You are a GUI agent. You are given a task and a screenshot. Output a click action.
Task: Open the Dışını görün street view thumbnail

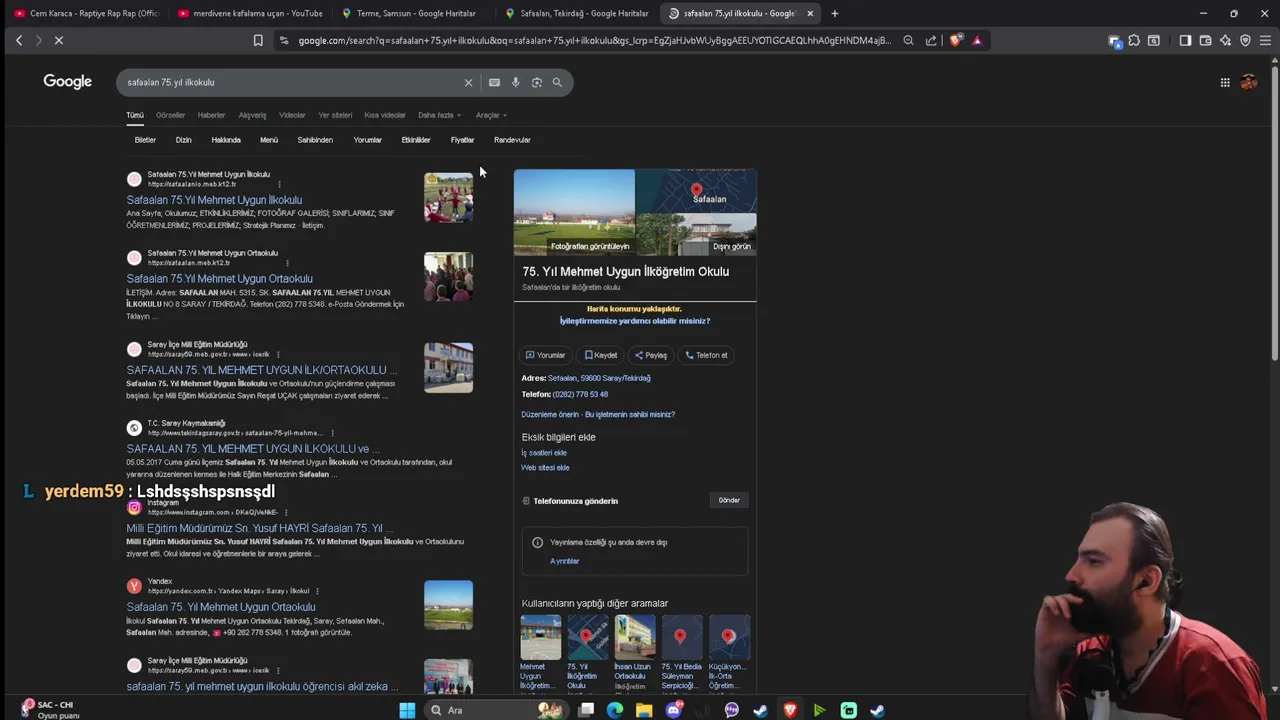point(696,234)
